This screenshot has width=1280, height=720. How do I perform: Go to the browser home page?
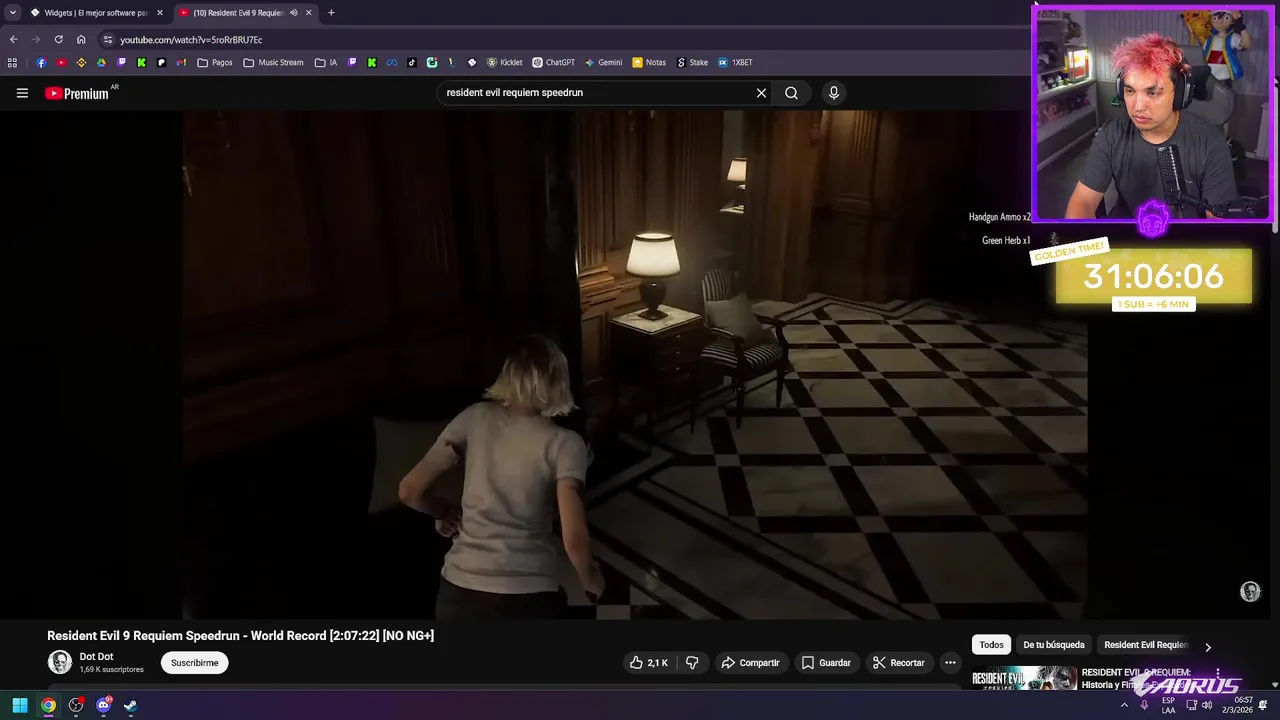pos(81,39)
